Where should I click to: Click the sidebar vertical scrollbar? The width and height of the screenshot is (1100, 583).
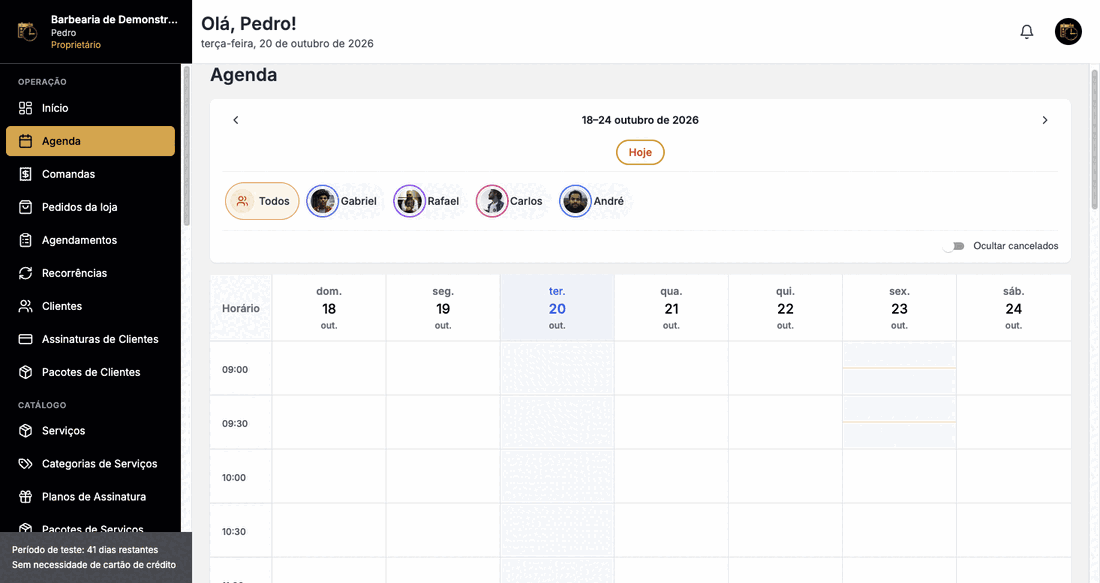(187, 146)
